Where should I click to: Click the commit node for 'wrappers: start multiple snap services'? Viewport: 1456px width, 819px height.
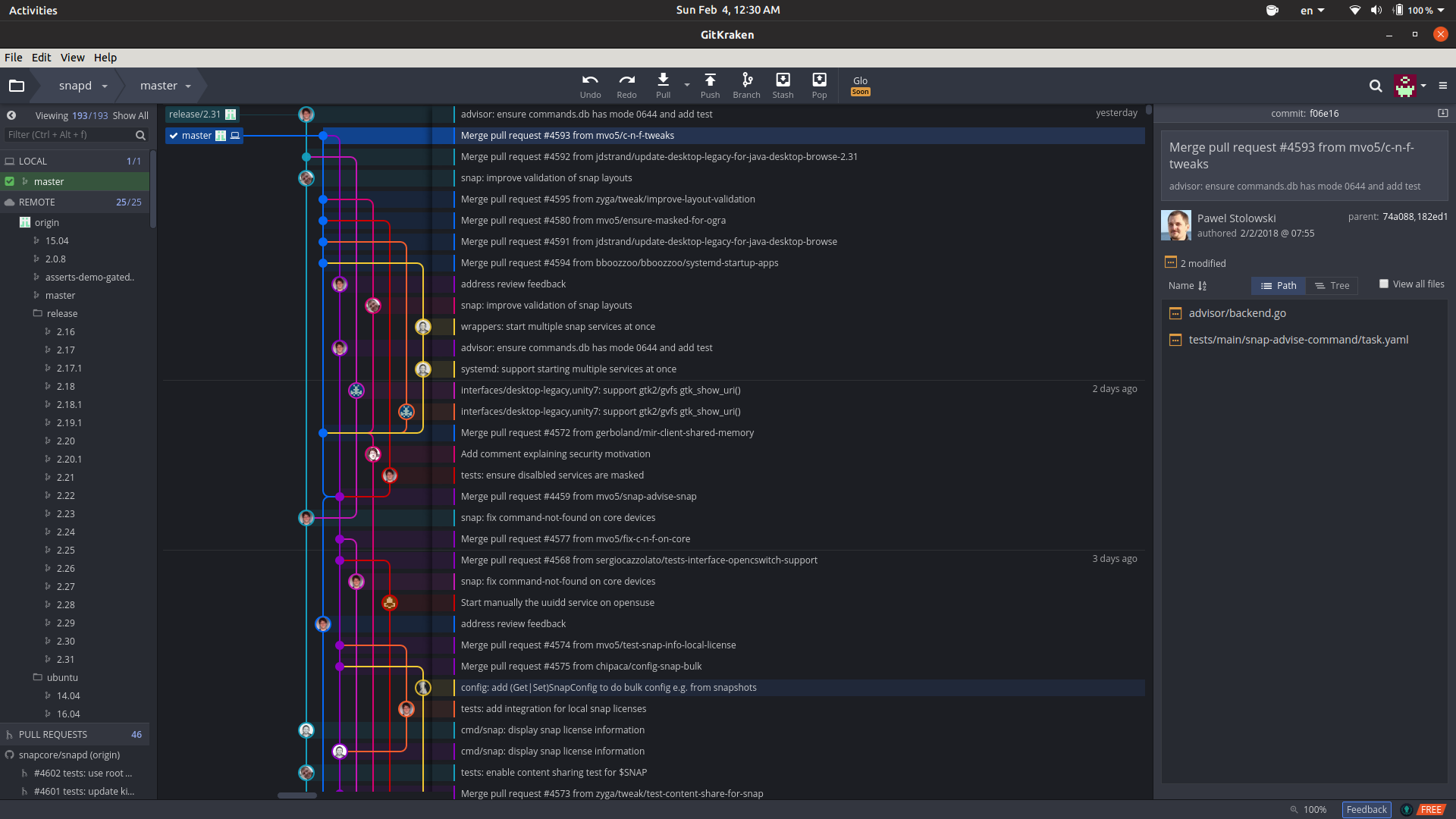[x=423, y=327]
